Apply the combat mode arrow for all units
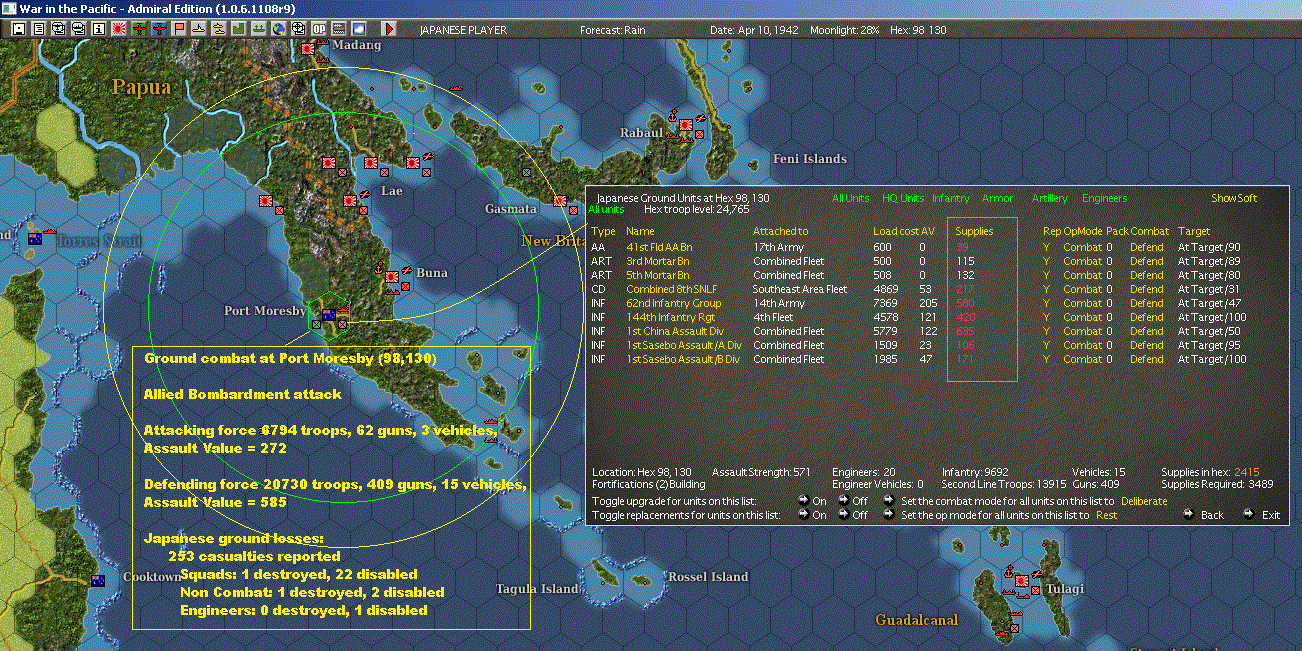The image size is (1302, 651). [889, 501]
